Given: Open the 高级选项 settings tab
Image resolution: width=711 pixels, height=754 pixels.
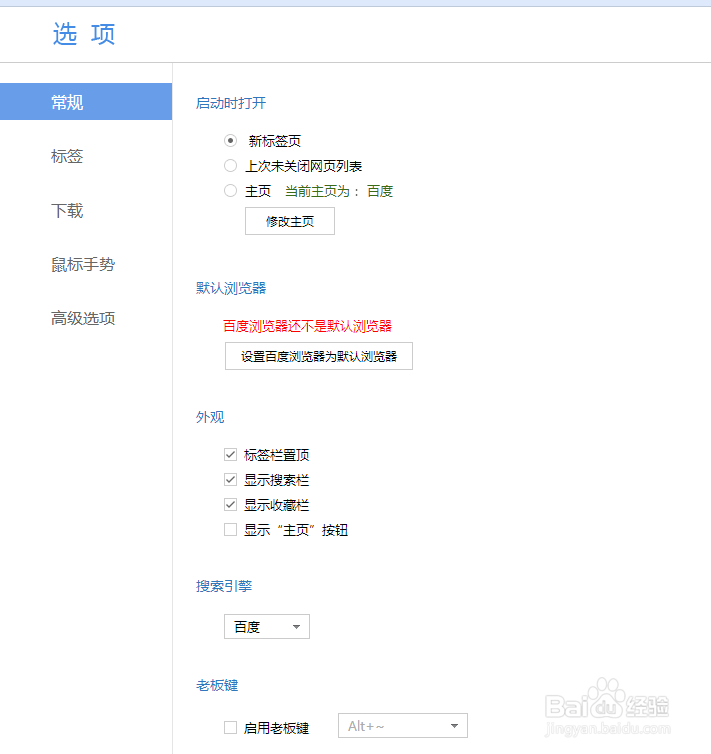Looking at the screenshot, I should [x=83, y=318].
